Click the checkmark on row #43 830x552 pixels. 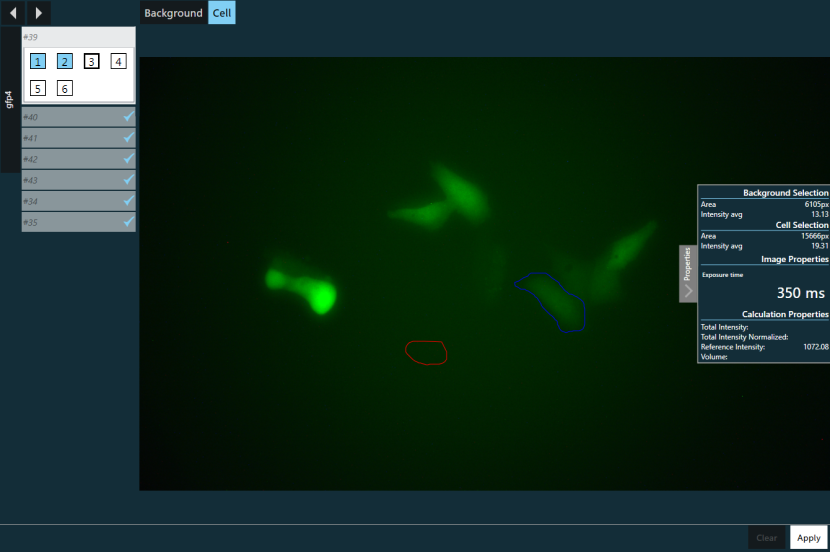(x=129, y=179)
